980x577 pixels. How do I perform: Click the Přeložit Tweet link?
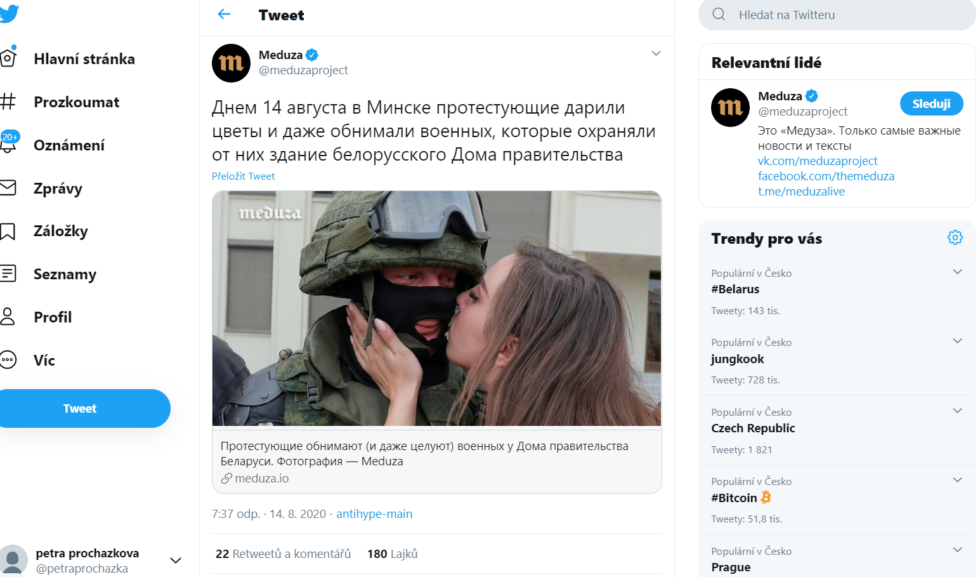click(243, 176)
